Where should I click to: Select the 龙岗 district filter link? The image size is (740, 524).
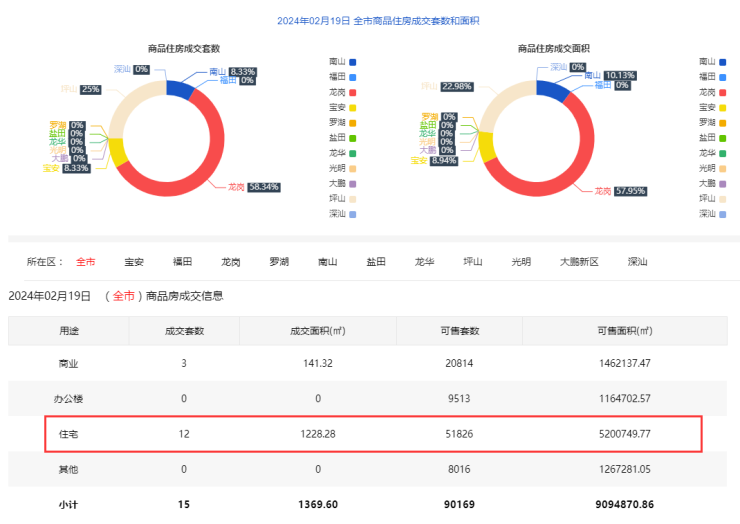tap(230, 262)
